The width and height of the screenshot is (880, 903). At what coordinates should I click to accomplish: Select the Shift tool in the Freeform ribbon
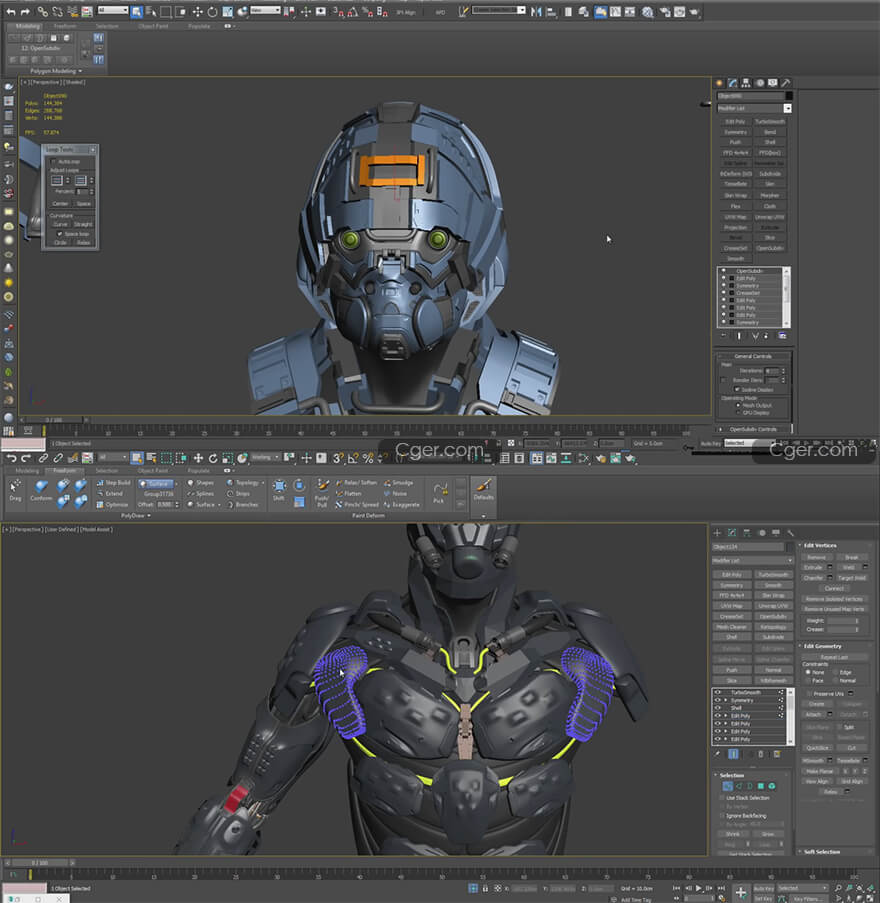click(279, 490)
